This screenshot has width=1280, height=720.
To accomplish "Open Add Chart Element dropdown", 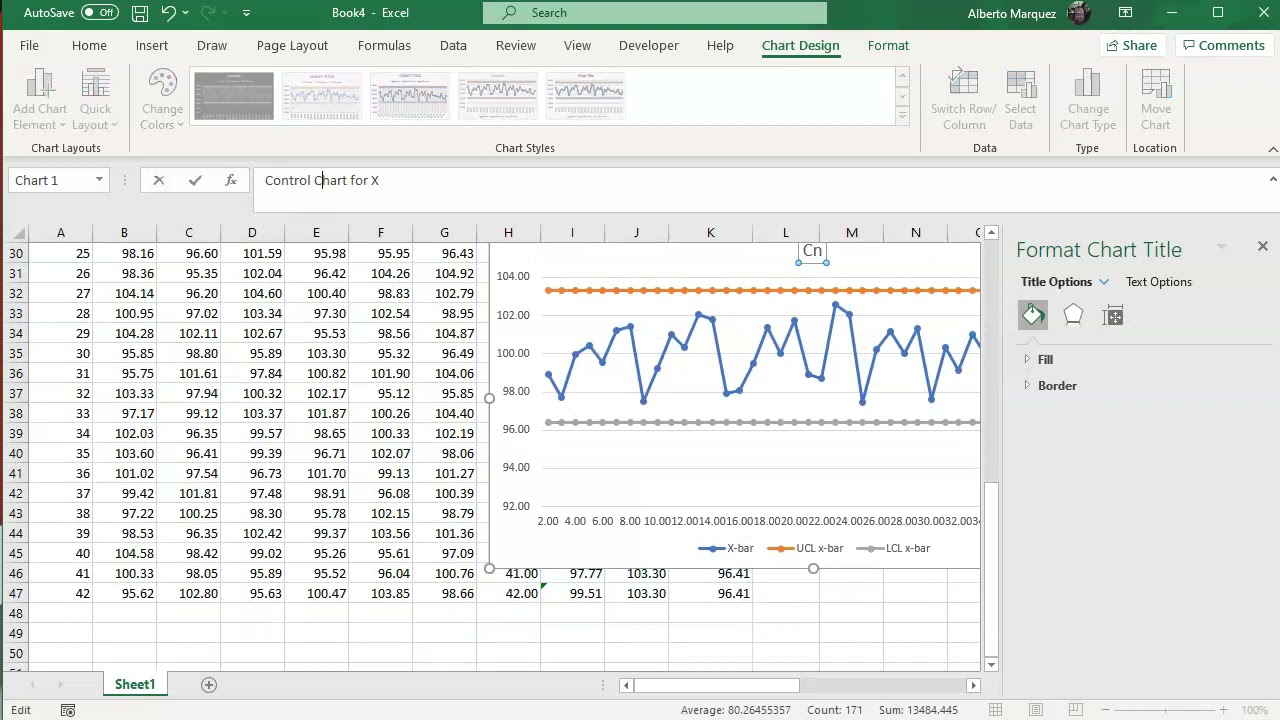I will tap(40, 100).
